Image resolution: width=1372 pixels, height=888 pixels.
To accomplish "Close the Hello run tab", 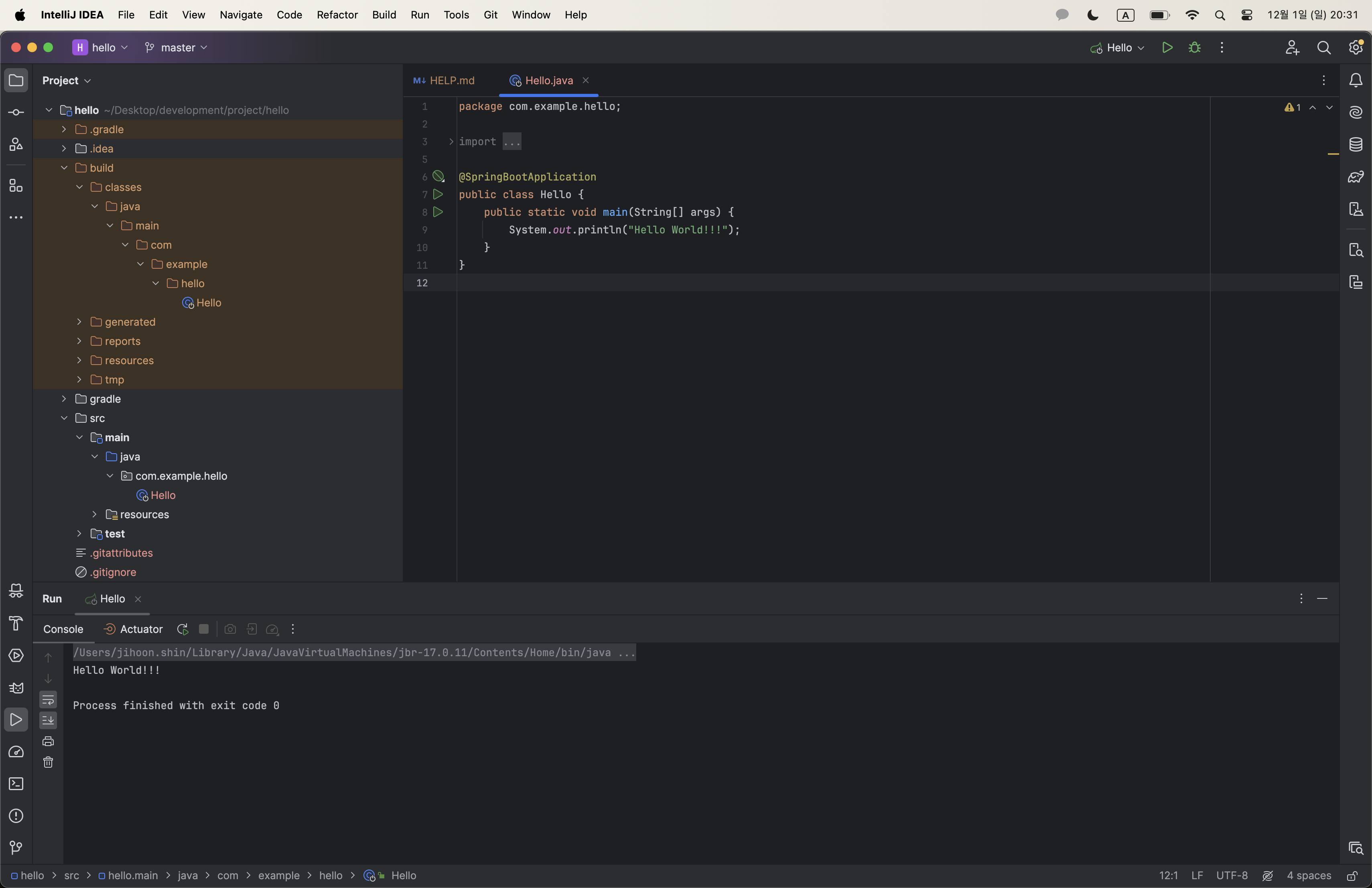I will click(138, 599).
